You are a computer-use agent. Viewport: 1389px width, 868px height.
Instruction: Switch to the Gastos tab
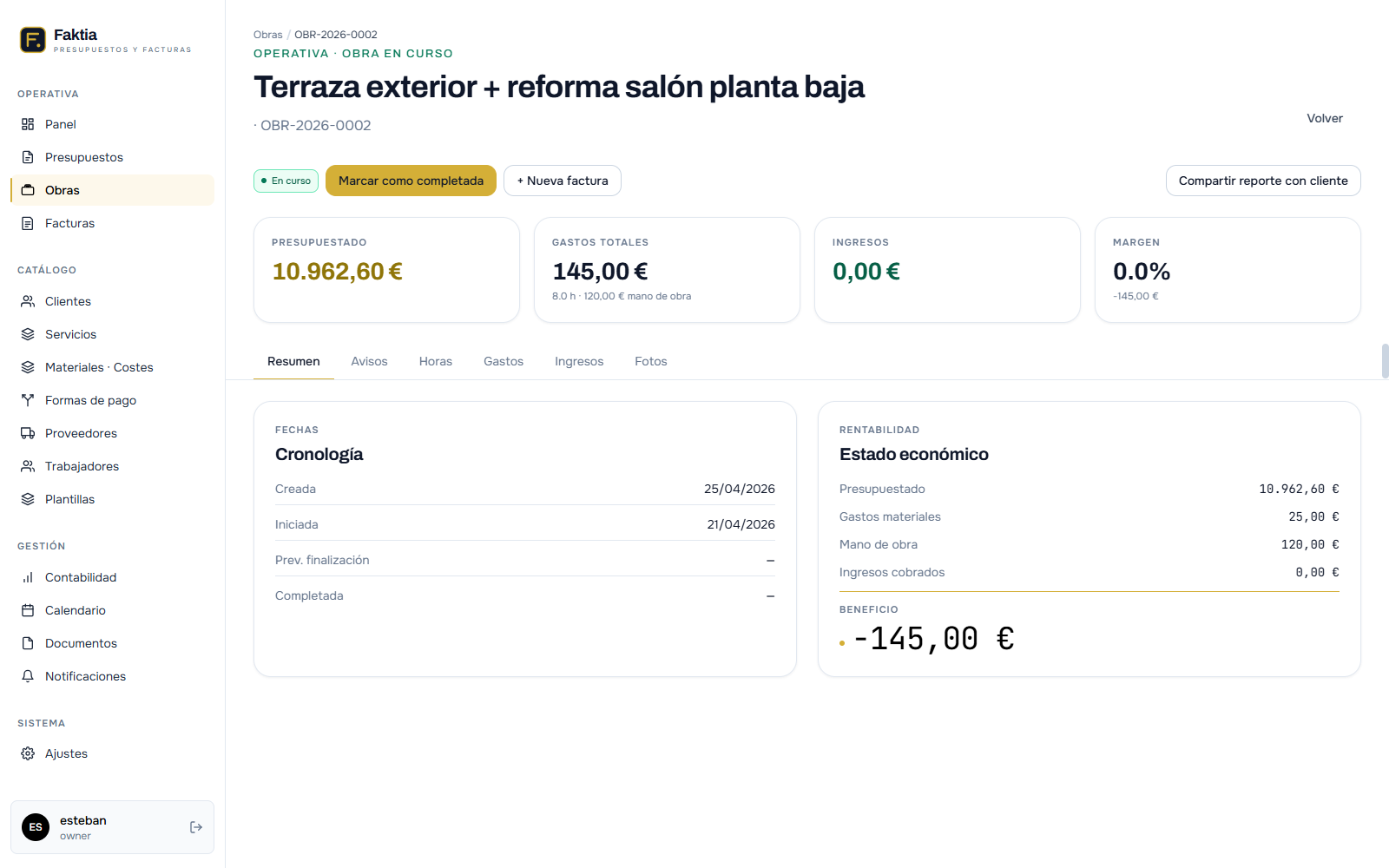click(504, 361)
